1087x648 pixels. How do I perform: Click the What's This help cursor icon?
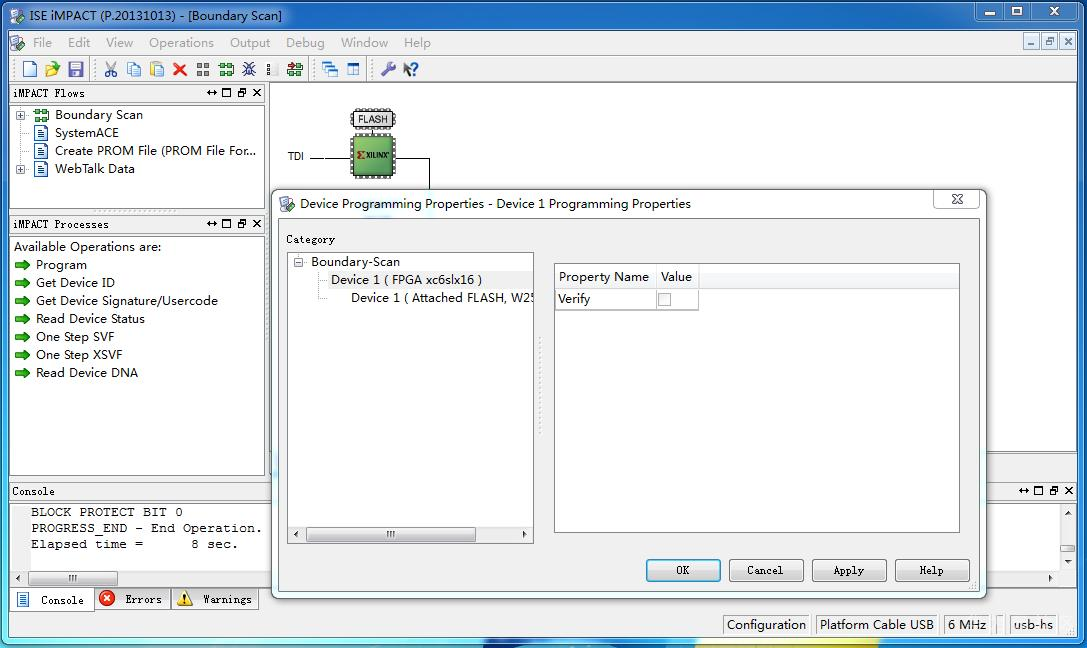(410, 69)
